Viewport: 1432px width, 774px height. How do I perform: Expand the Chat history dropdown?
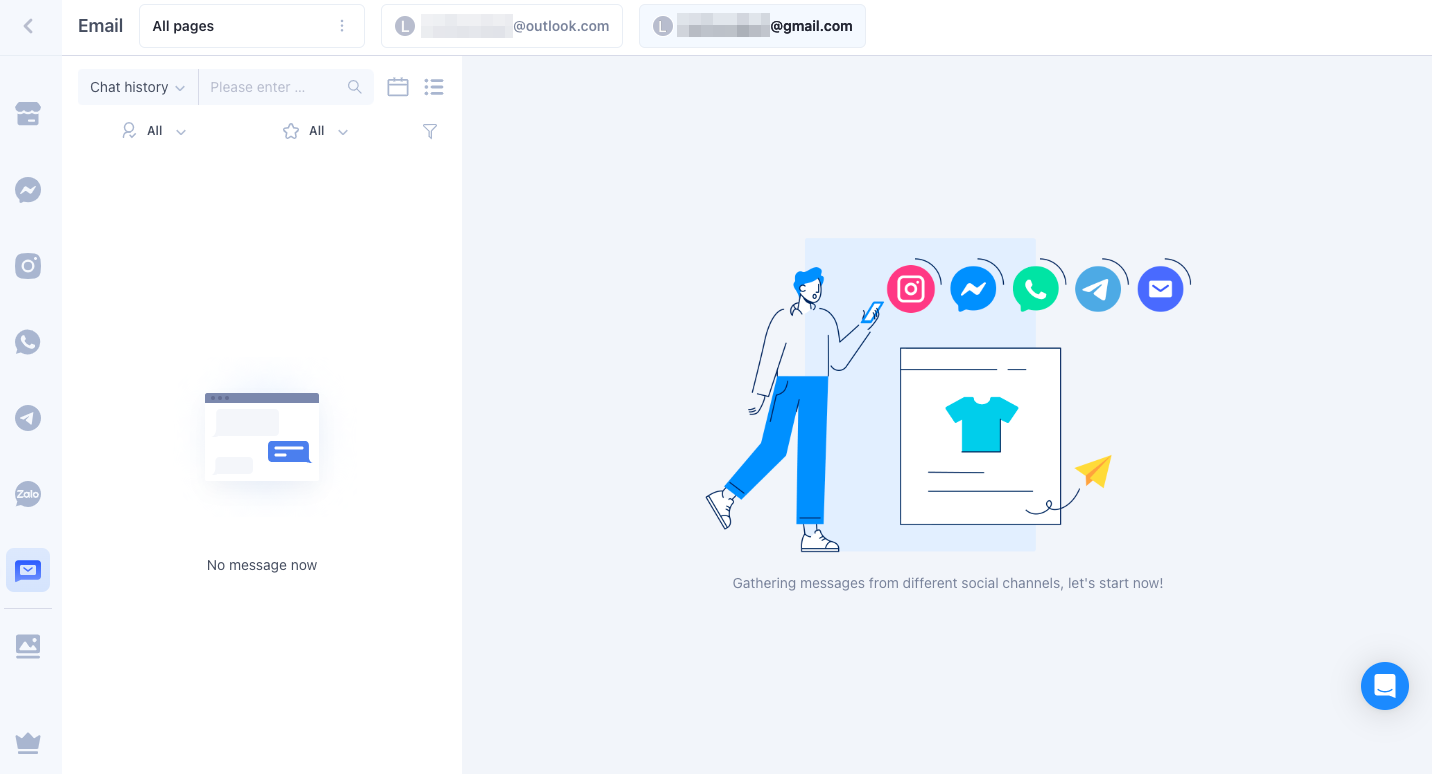pos(137,87)
